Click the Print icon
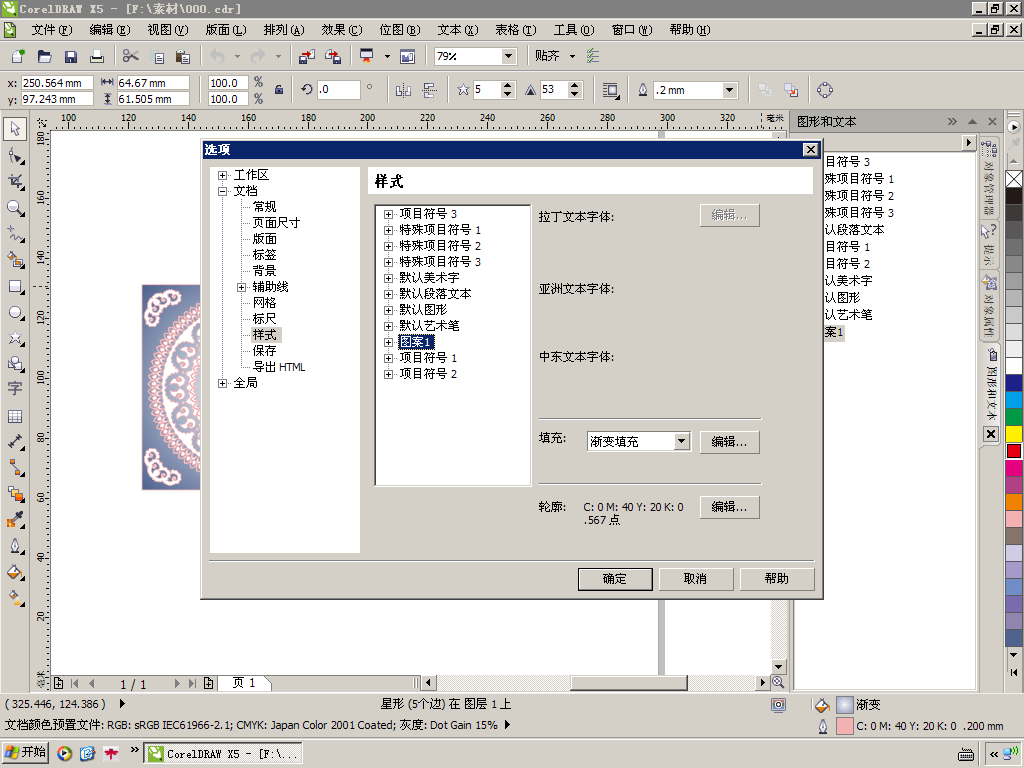The image size is (1024, 768). 97,56
